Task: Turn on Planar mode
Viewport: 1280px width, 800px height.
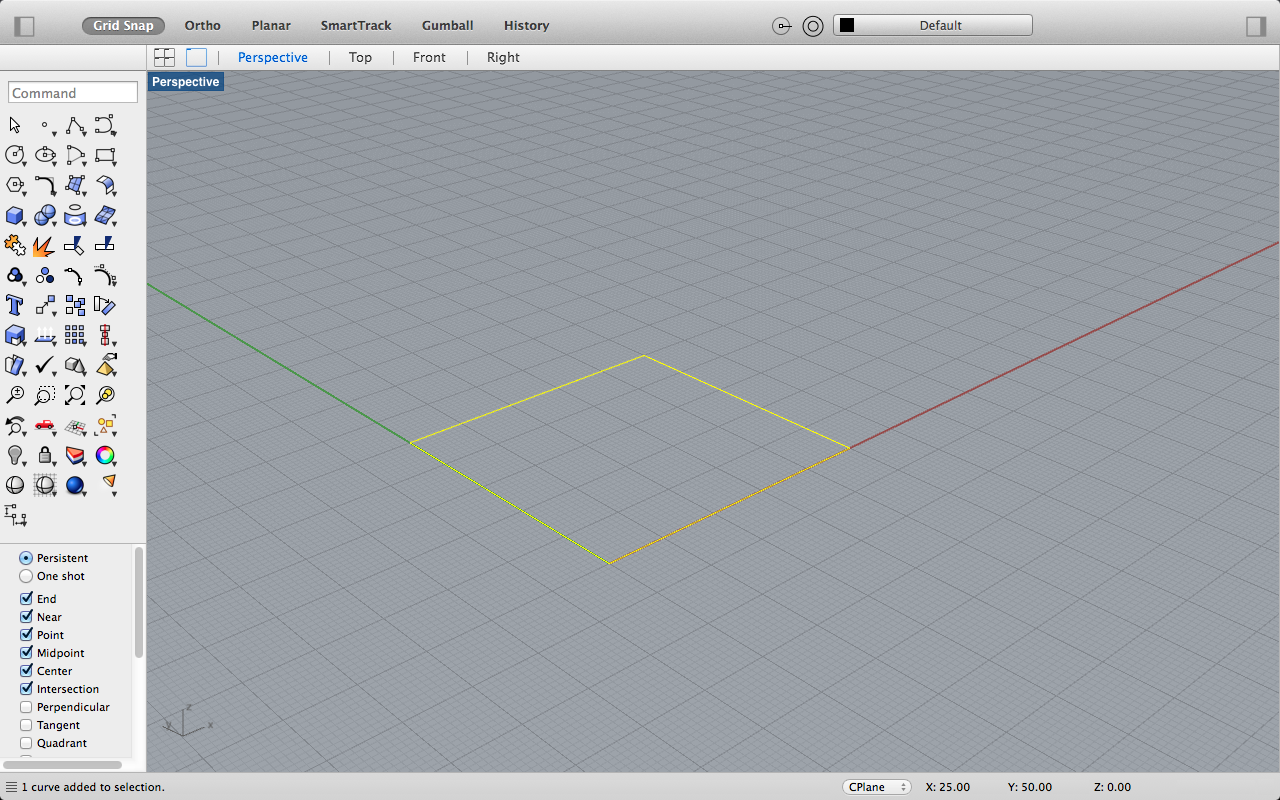Action: click(271, 25)
